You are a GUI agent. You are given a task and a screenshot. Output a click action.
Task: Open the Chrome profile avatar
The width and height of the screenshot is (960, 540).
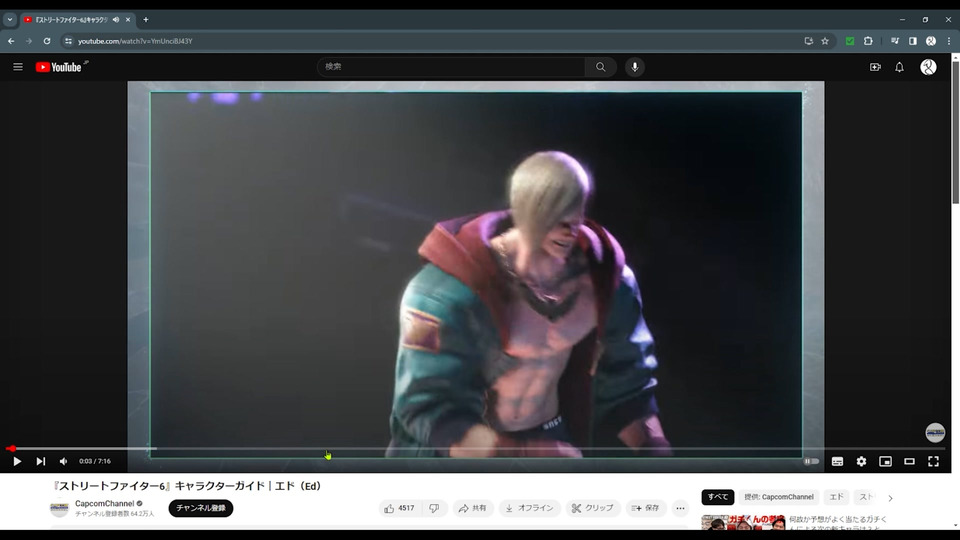931,41
